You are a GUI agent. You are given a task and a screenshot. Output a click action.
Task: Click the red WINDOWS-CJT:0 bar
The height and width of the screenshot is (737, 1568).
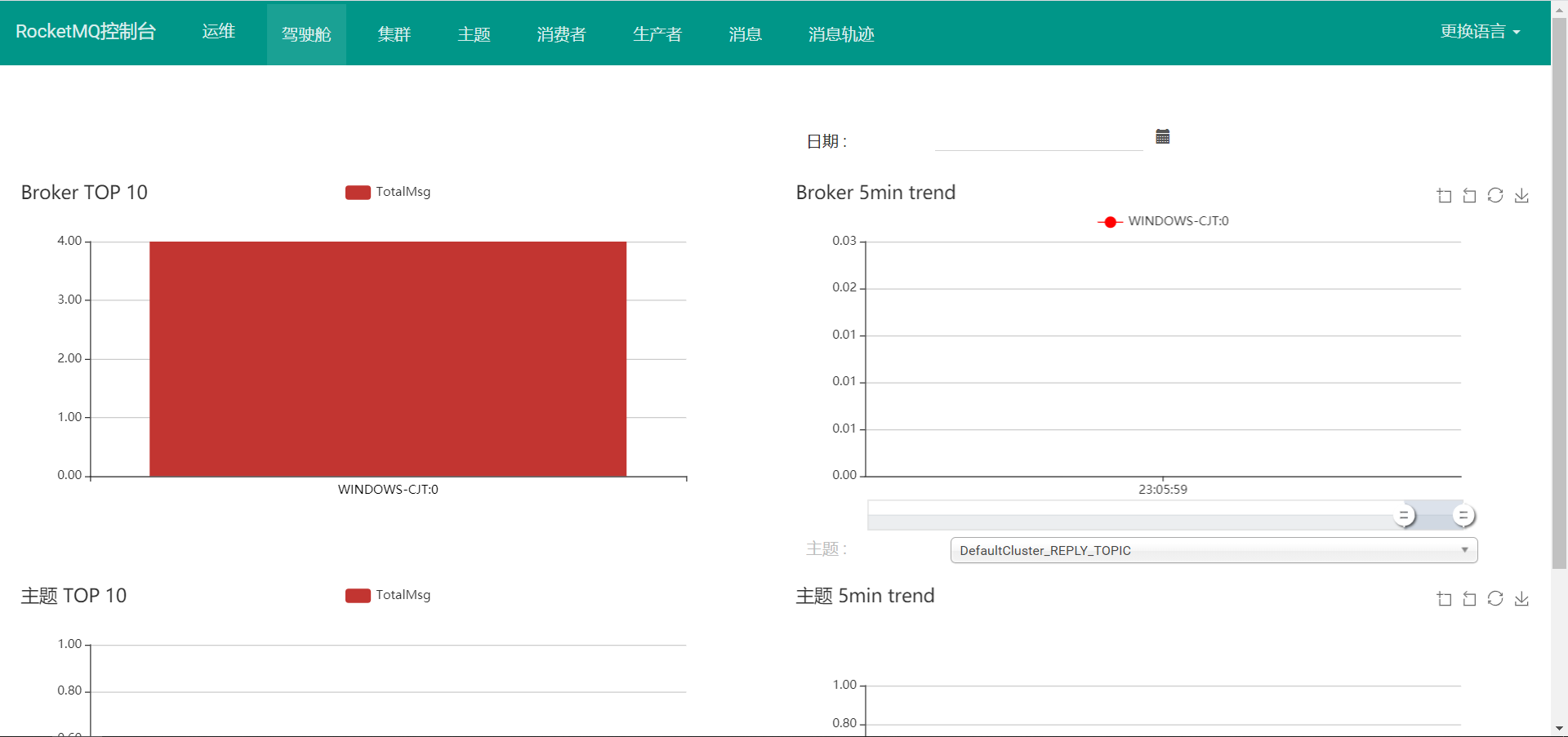pos(388,358)
